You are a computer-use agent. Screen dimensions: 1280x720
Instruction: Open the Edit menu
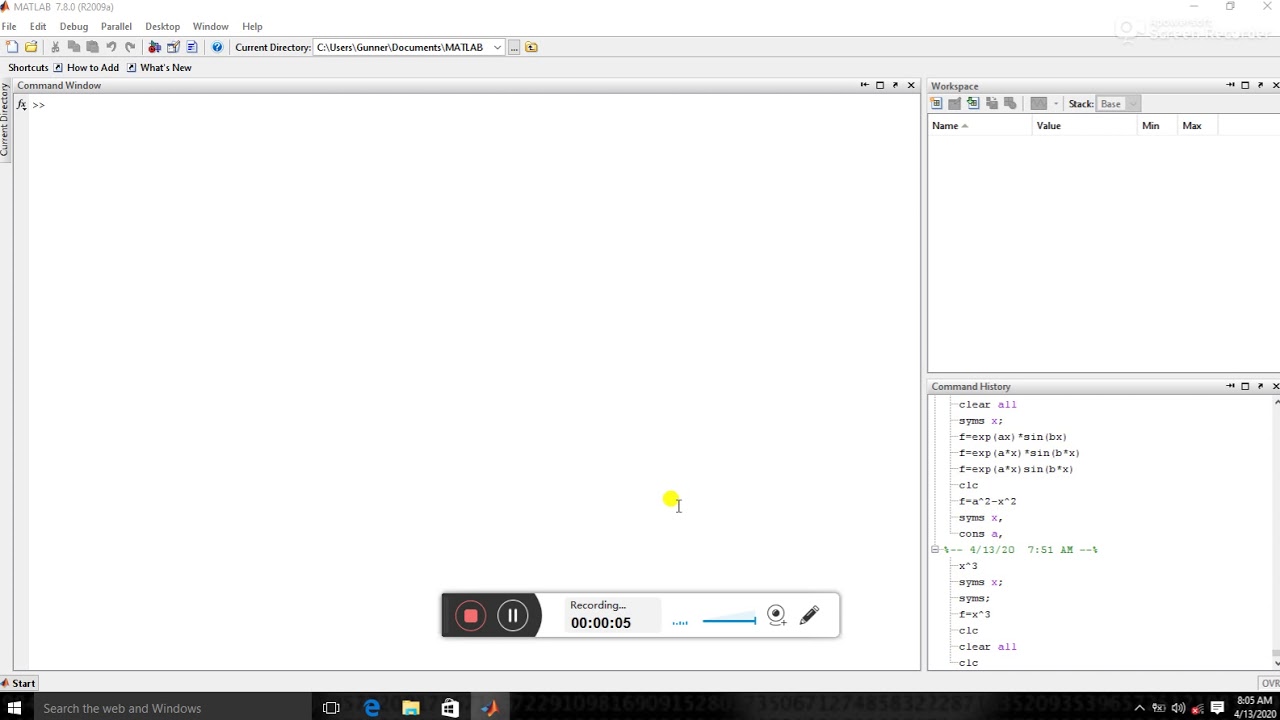[x=38, y=26]
